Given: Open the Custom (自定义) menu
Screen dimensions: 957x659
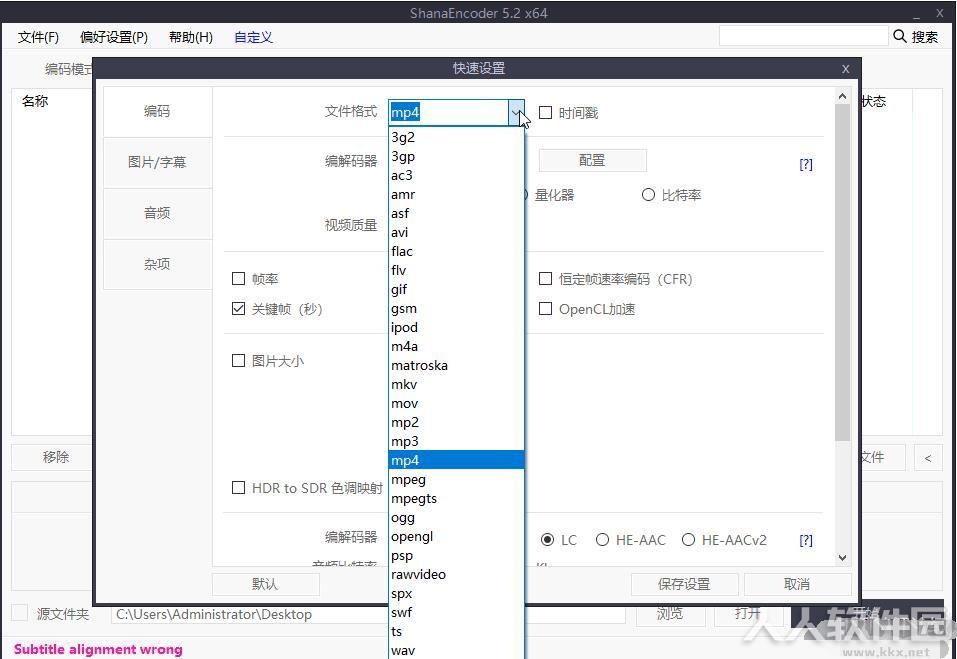Looking at the screenshot, I should (x=253, y=37).
